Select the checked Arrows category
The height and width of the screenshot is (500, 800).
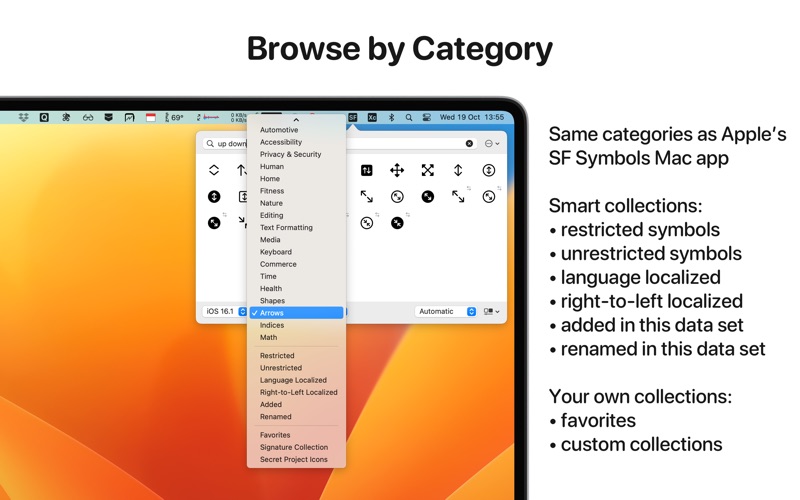coord(296,313)
